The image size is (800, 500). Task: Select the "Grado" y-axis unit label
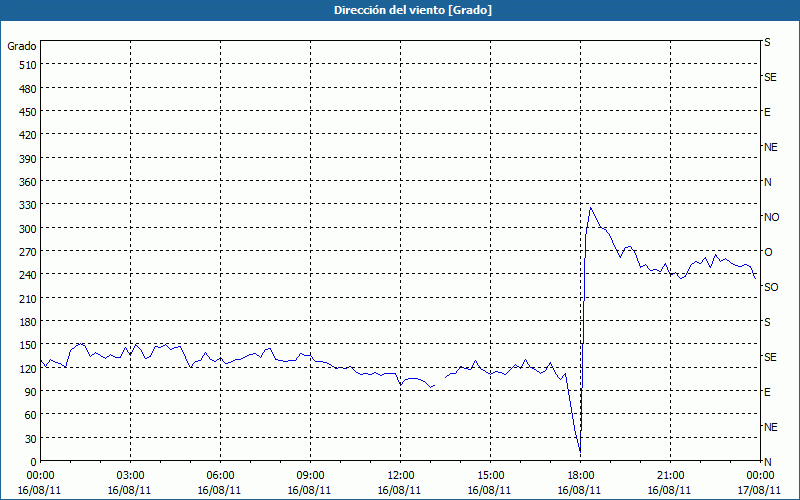coord(22,46)
